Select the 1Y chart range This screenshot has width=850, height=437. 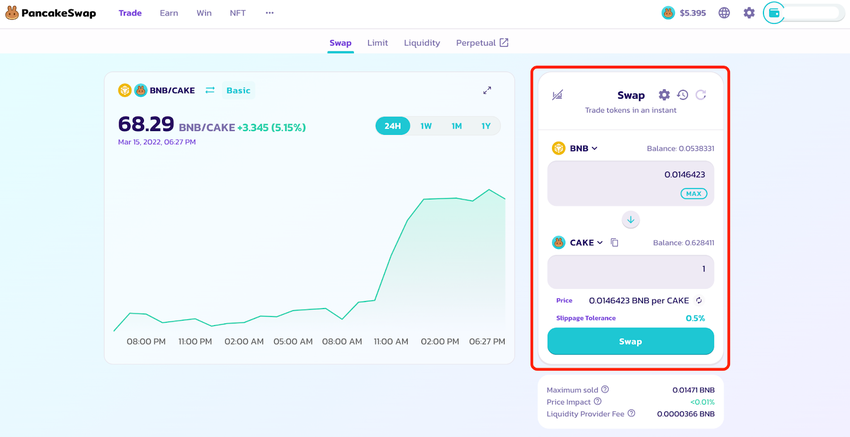tap(486, 126)
